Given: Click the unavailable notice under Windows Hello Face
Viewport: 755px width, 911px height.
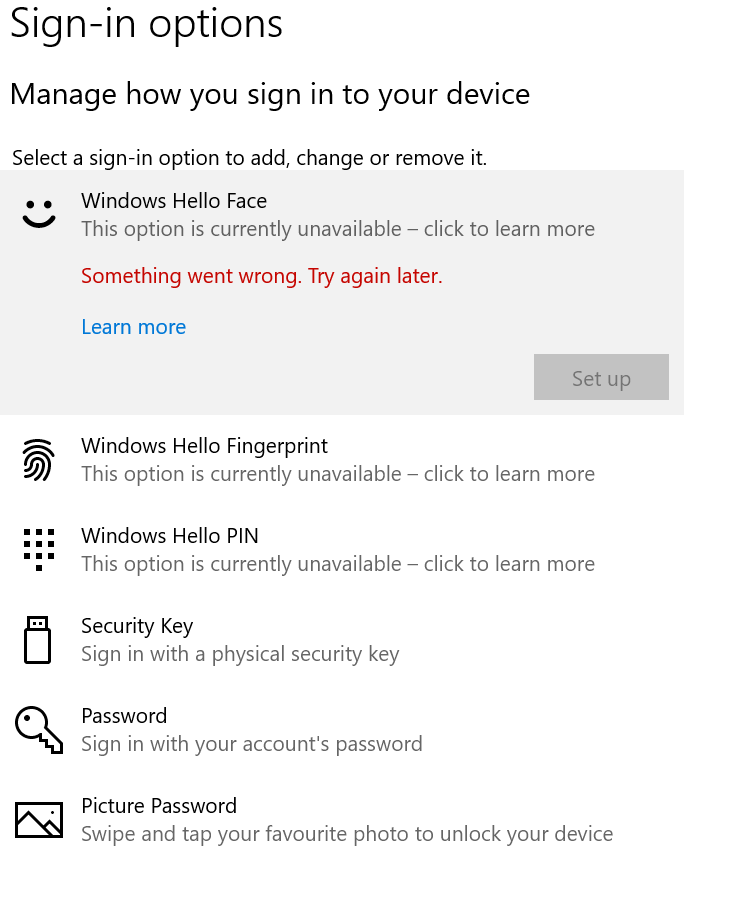Looking at the screenshot, I should pyautogui.click(x=338, y=229).
